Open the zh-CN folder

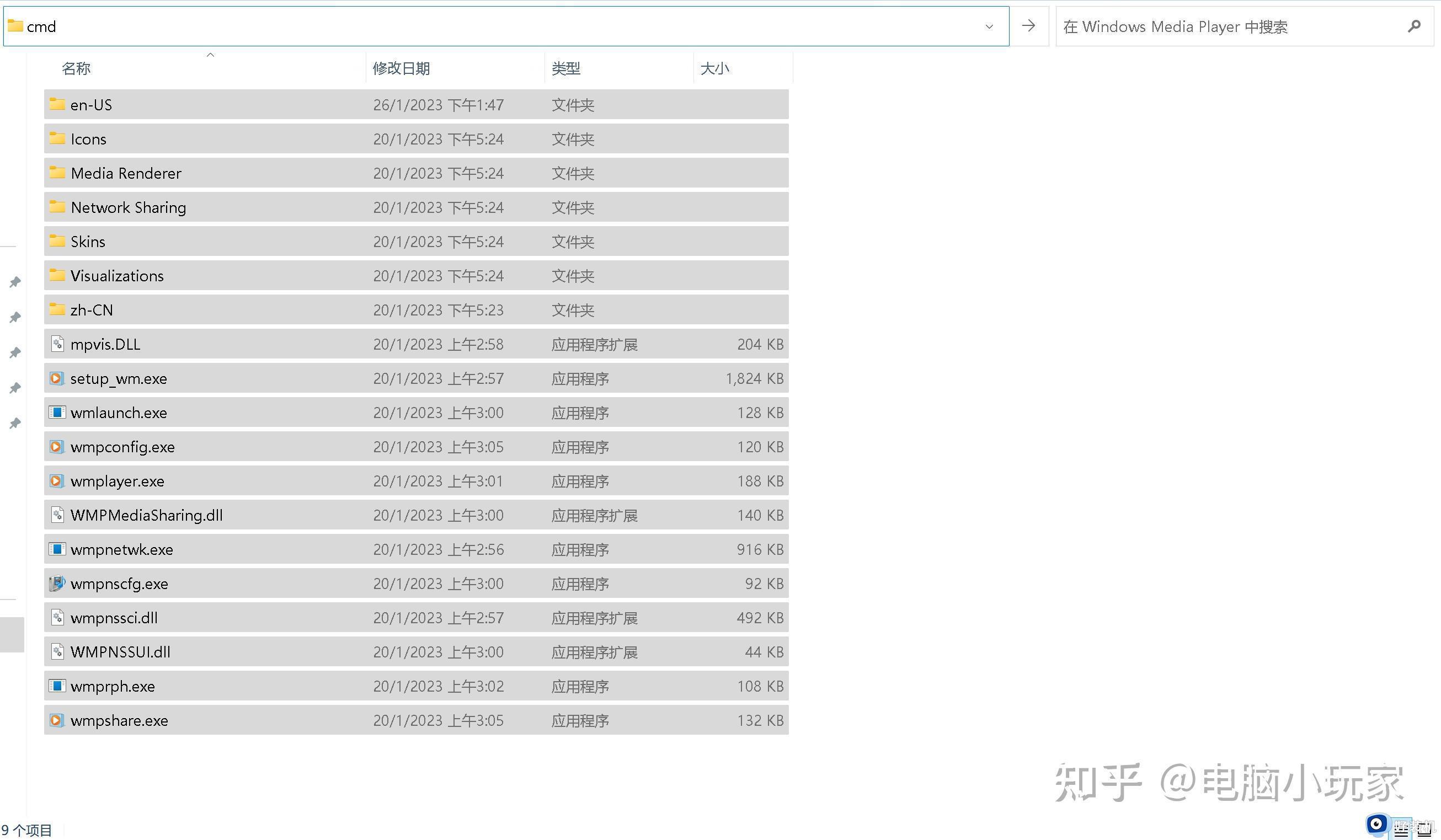tap(92, 309)
